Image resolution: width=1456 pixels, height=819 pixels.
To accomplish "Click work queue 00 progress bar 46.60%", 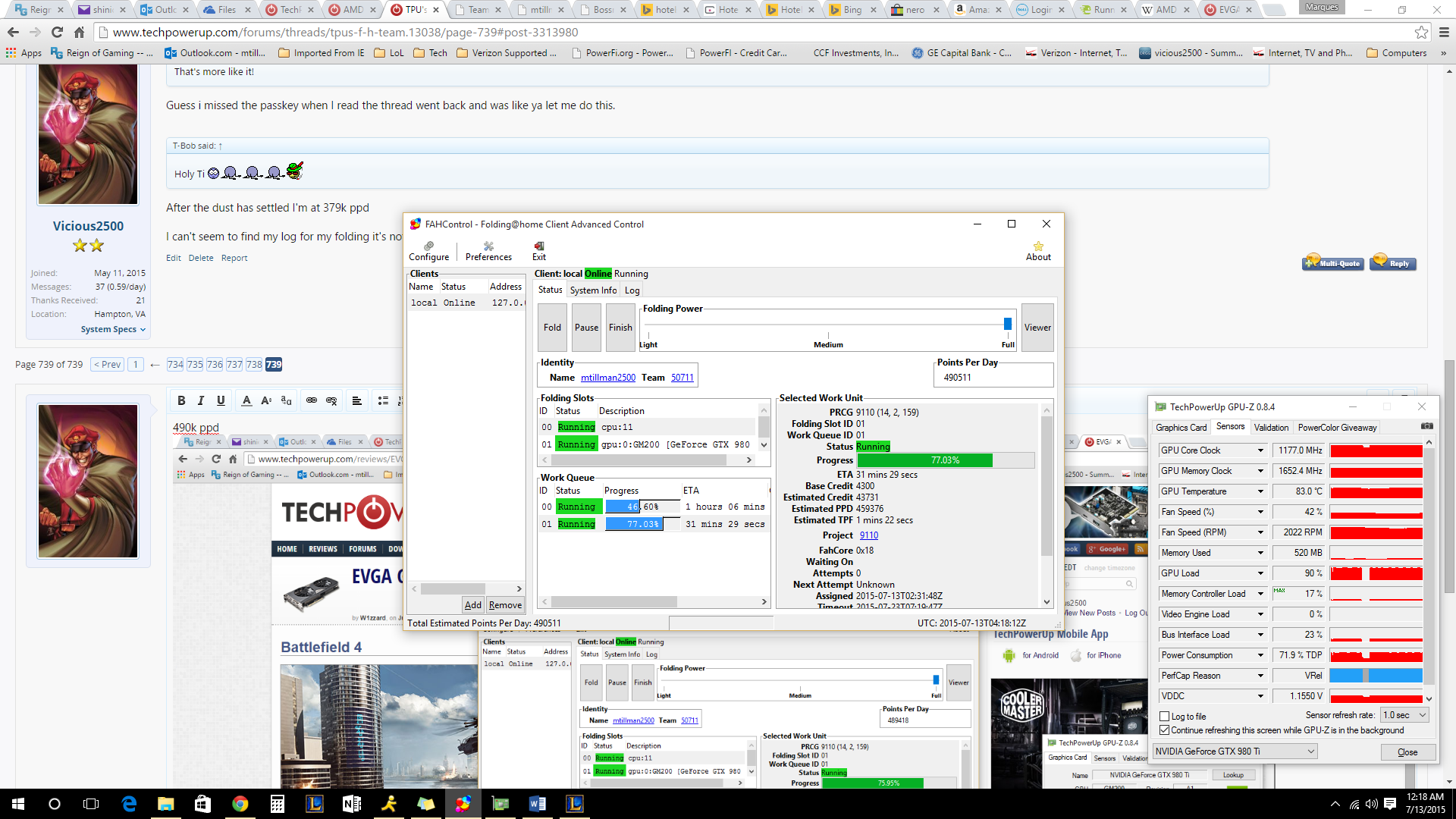I will click(642, 507).
